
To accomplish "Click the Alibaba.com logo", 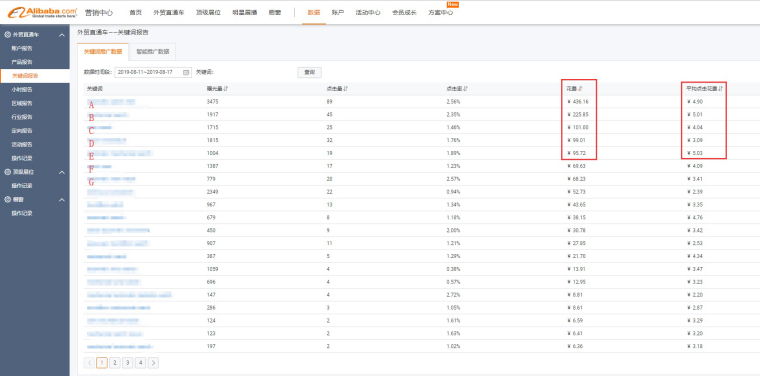I will click(x=43, y=12).
